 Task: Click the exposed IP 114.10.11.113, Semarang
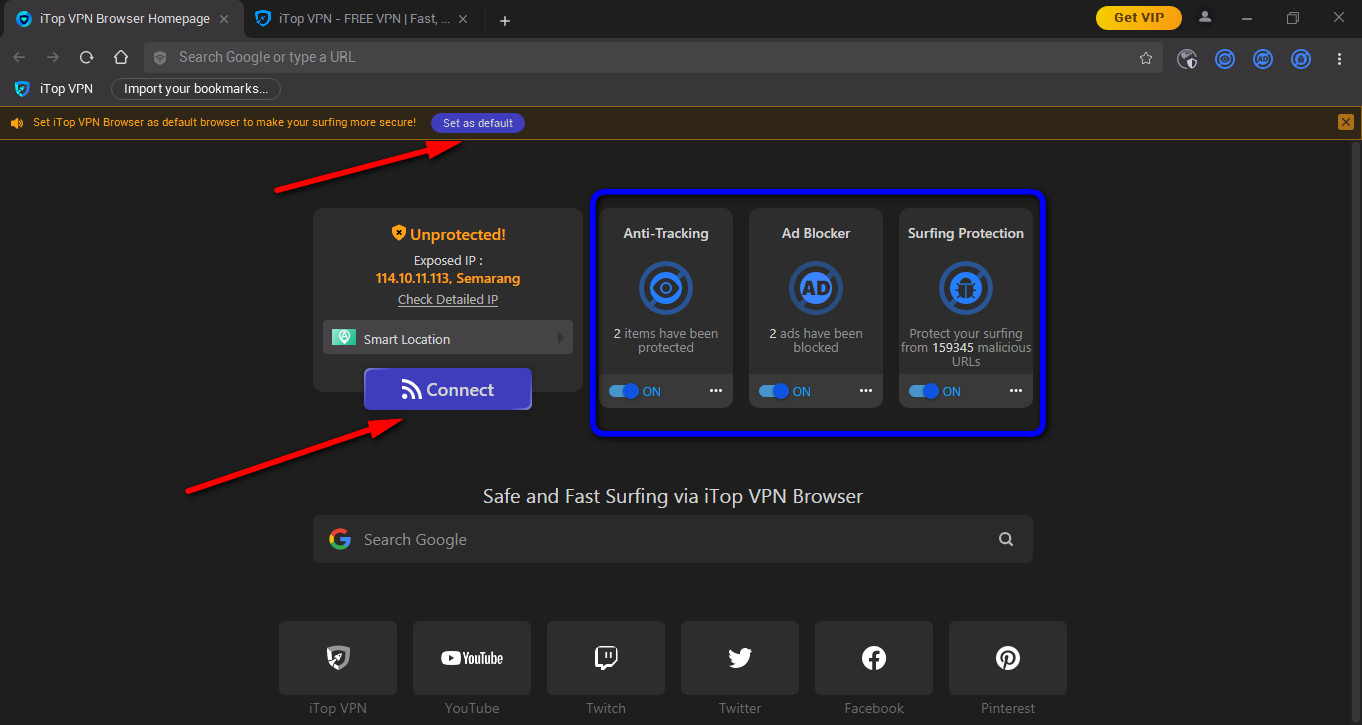point(447,279)
